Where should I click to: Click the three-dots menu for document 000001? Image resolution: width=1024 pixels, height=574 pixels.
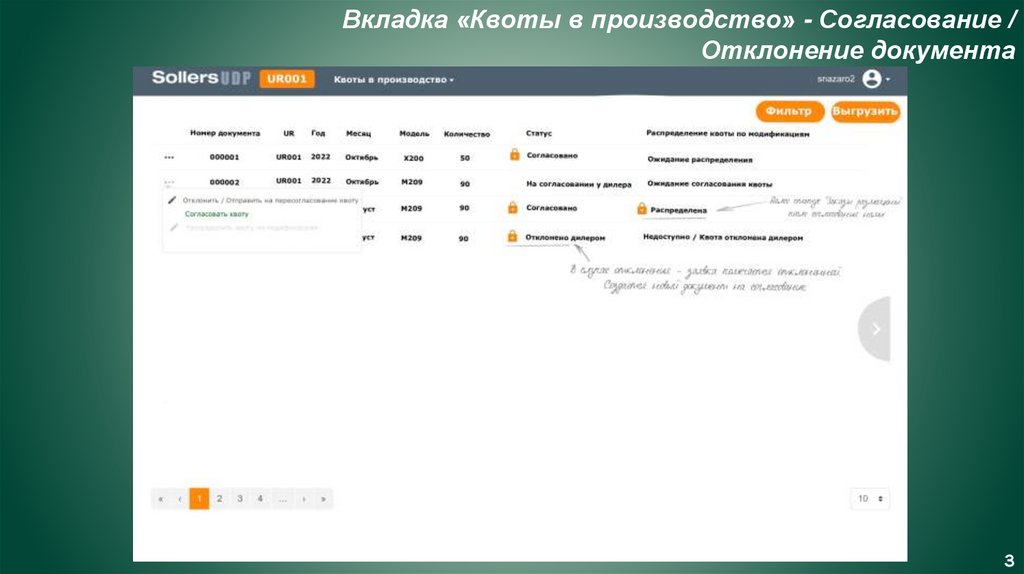coord(168,158)
